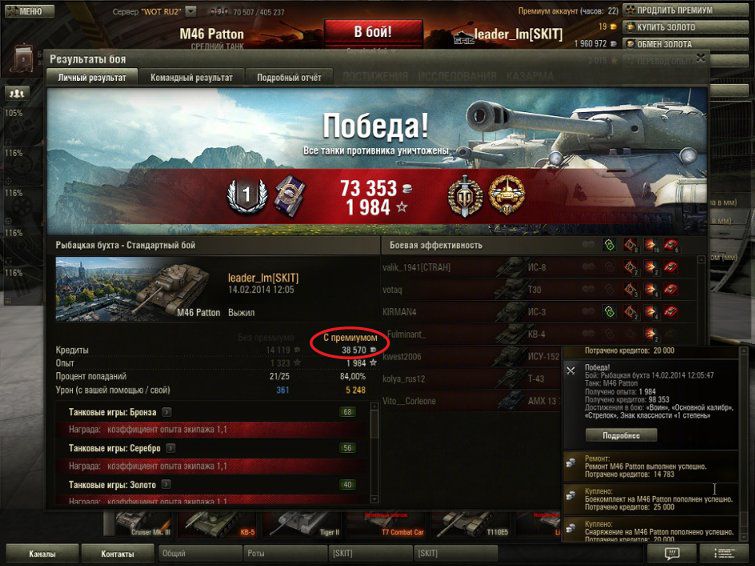This screenshot has height=566, width=755.
Task: Click the squad platoon icon at top left
Action: click(x=17, y=93)
